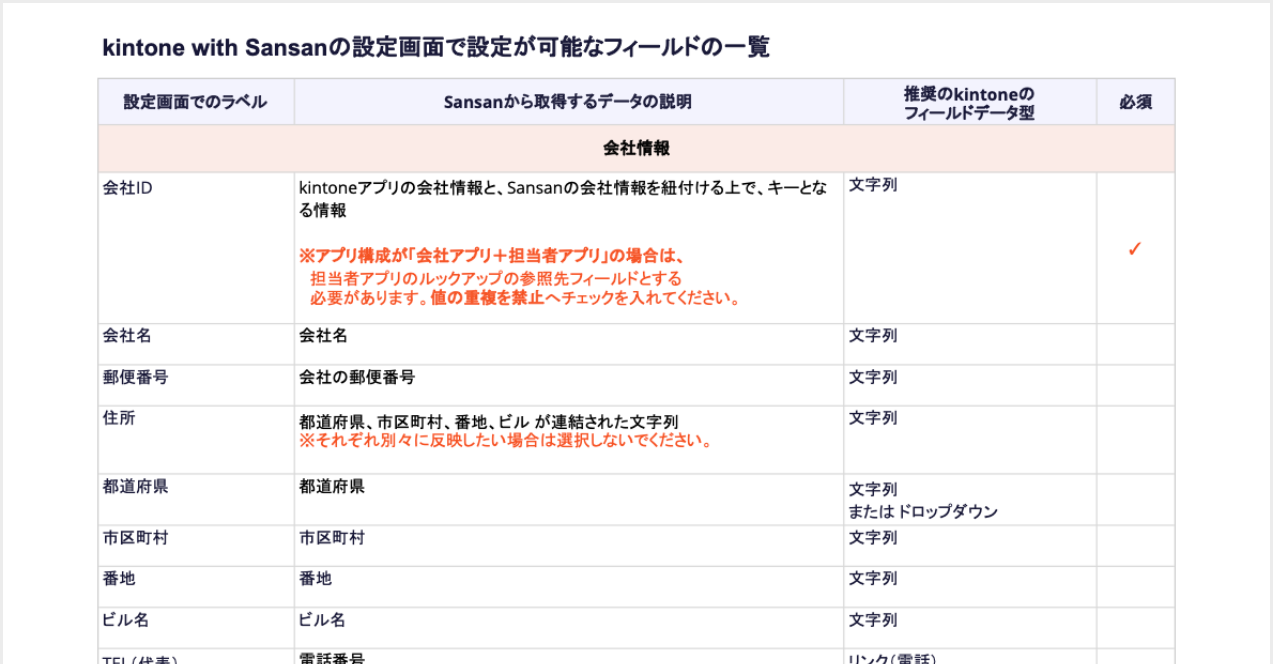Screen dimensions: 1273x664
Task: Select the 市区町村 label in first column
Action: (135, 538)
